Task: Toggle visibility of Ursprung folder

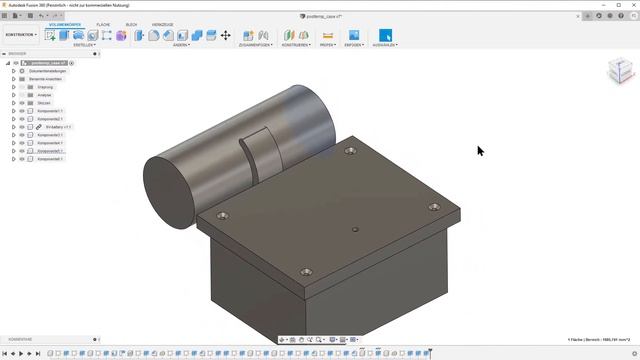Action: 22,87
